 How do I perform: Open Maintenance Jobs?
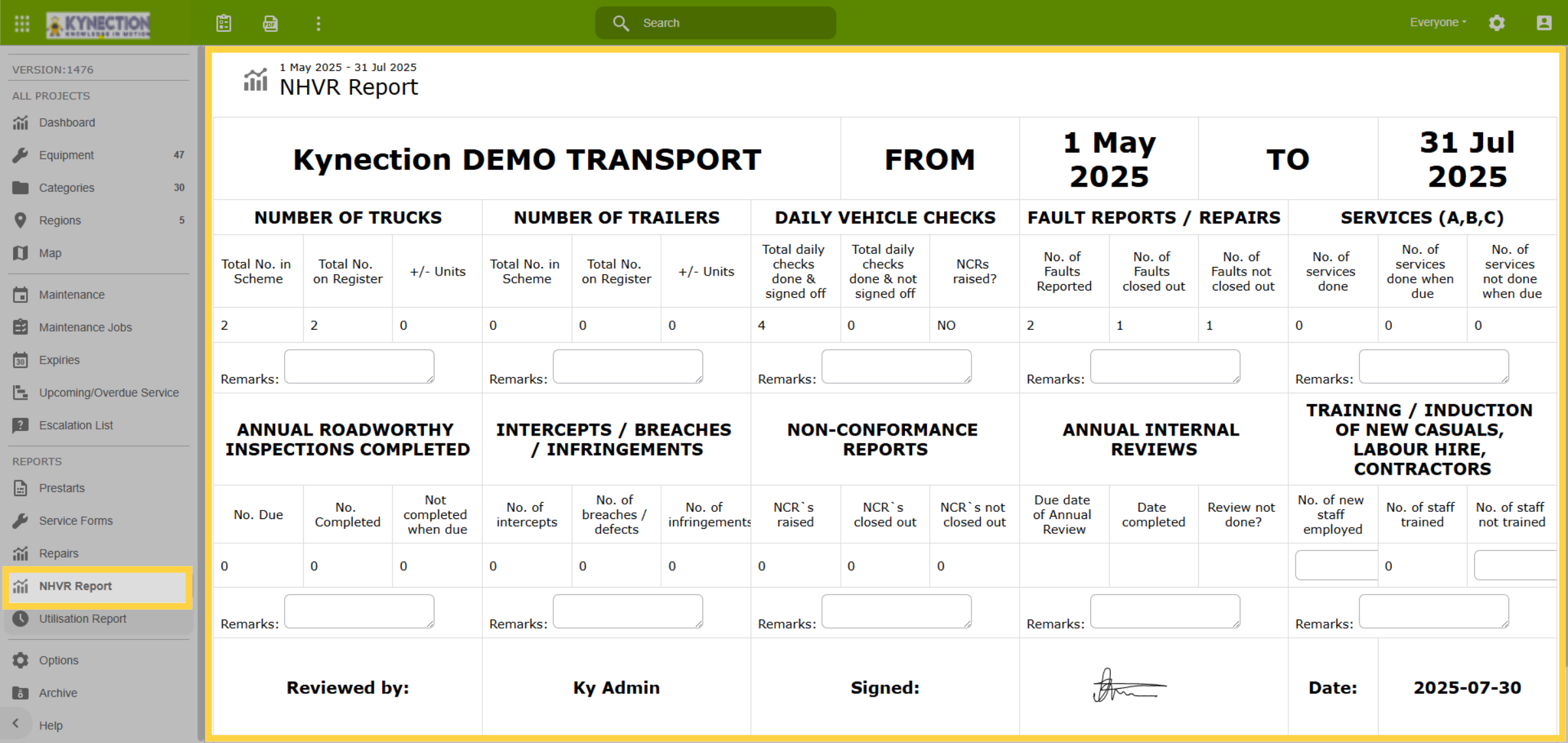pyautogui.click(x=98, y=328)
